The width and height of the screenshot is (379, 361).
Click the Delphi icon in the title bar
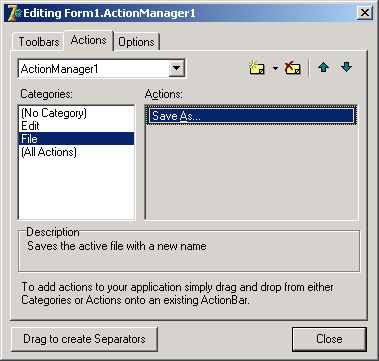point(14,13)
